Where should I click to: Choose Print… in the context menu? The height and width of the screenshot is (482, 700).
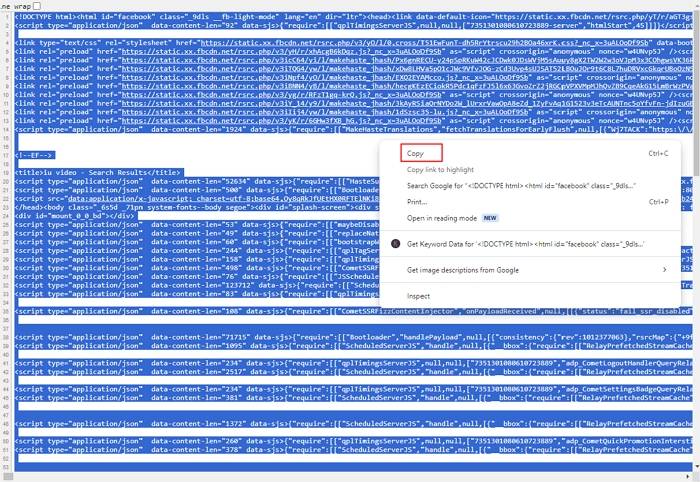click(417, 202)
